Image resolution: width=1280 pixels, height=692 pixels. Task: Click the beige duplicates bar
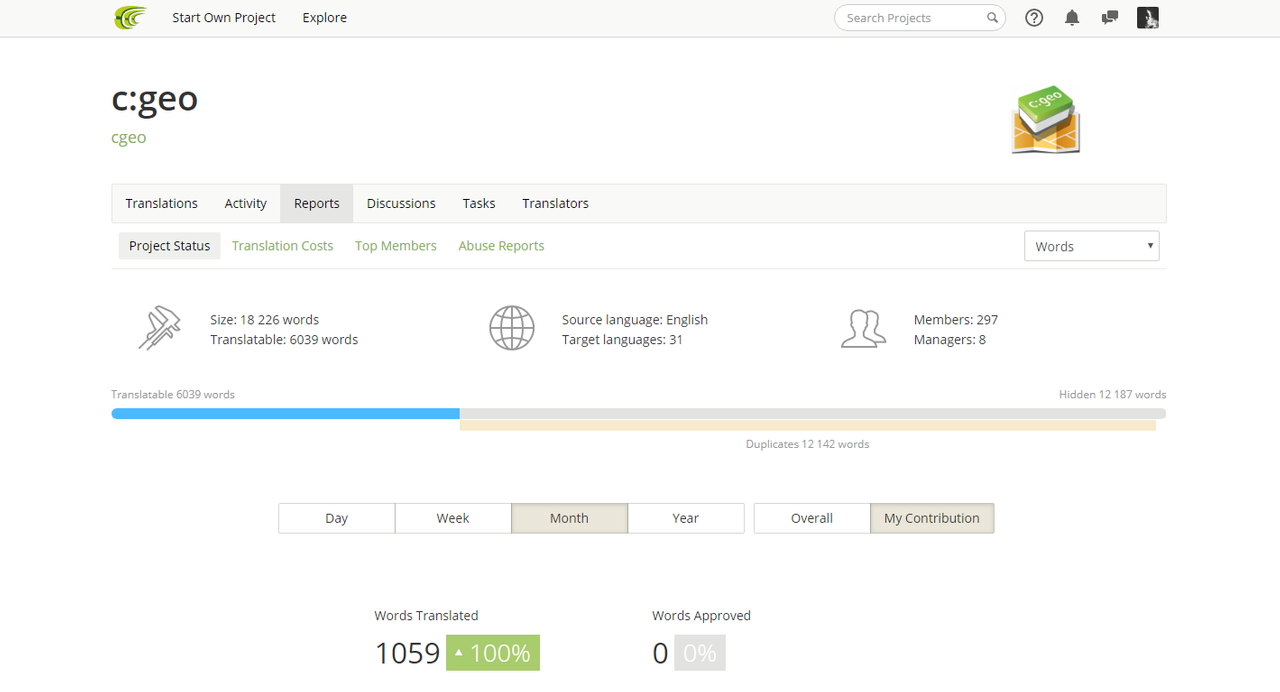pyautogui.click(x=808, y=425)
